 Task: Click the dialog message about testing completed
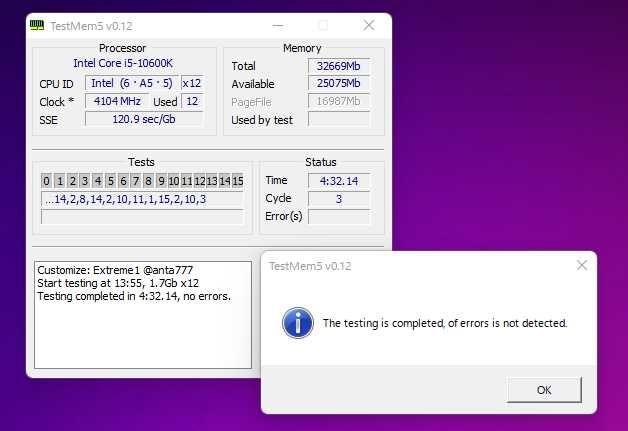point(445,323)
